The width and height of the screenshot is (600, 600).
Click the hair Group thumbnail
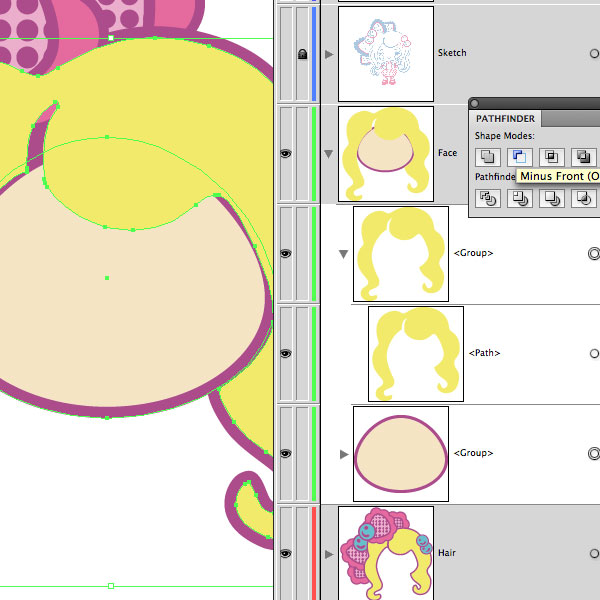coord(401,254)
